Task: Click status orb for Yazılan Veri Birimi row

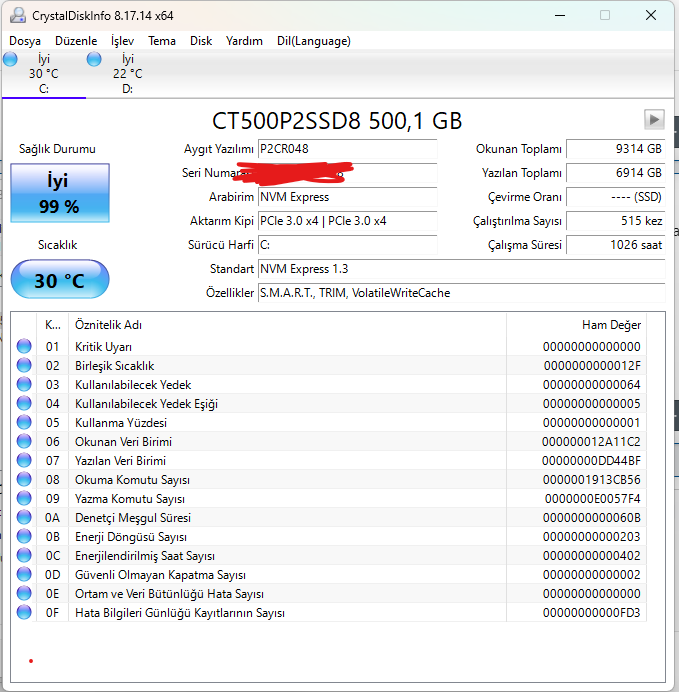Action: [24, 460]
